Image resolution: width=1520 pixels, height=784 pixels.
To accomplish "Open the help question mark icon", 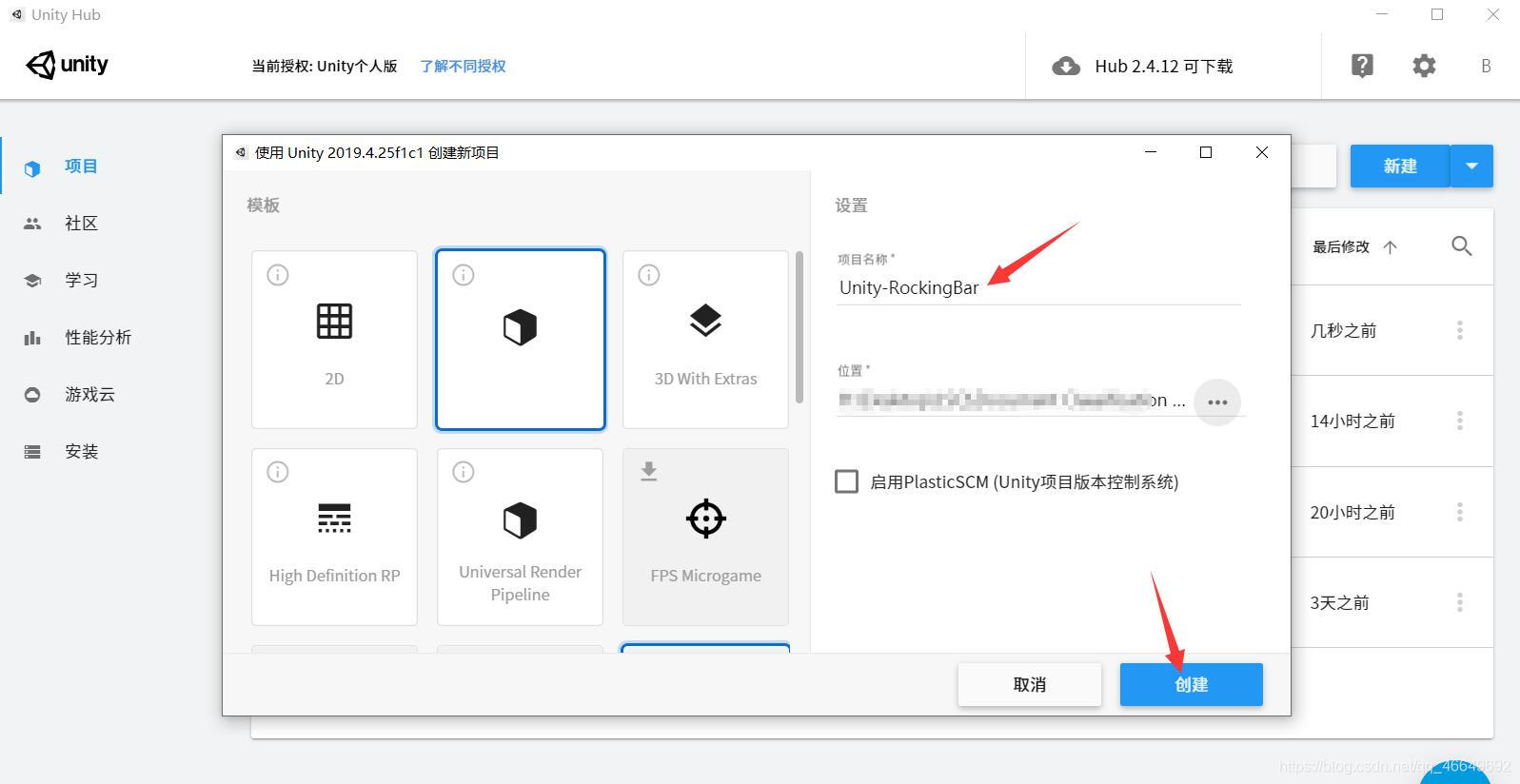I will click(1362, 66).
